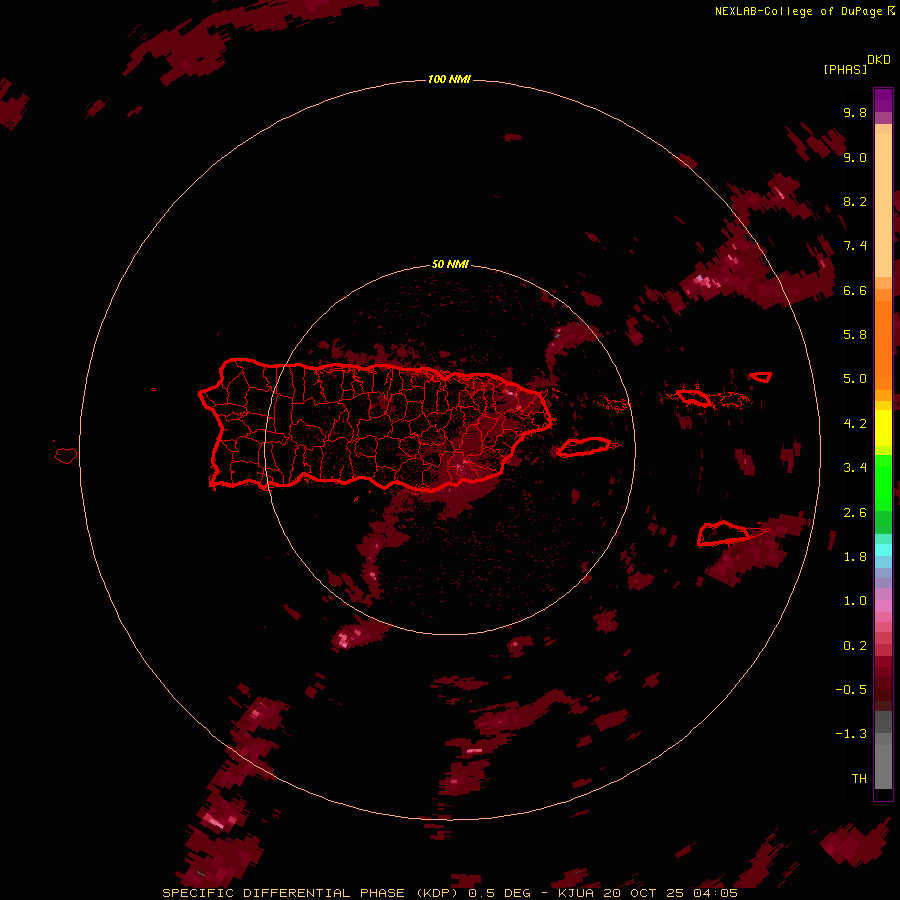Click the 5.8 scale value
This screenshot has height=900, width=900.
(855, 335)
